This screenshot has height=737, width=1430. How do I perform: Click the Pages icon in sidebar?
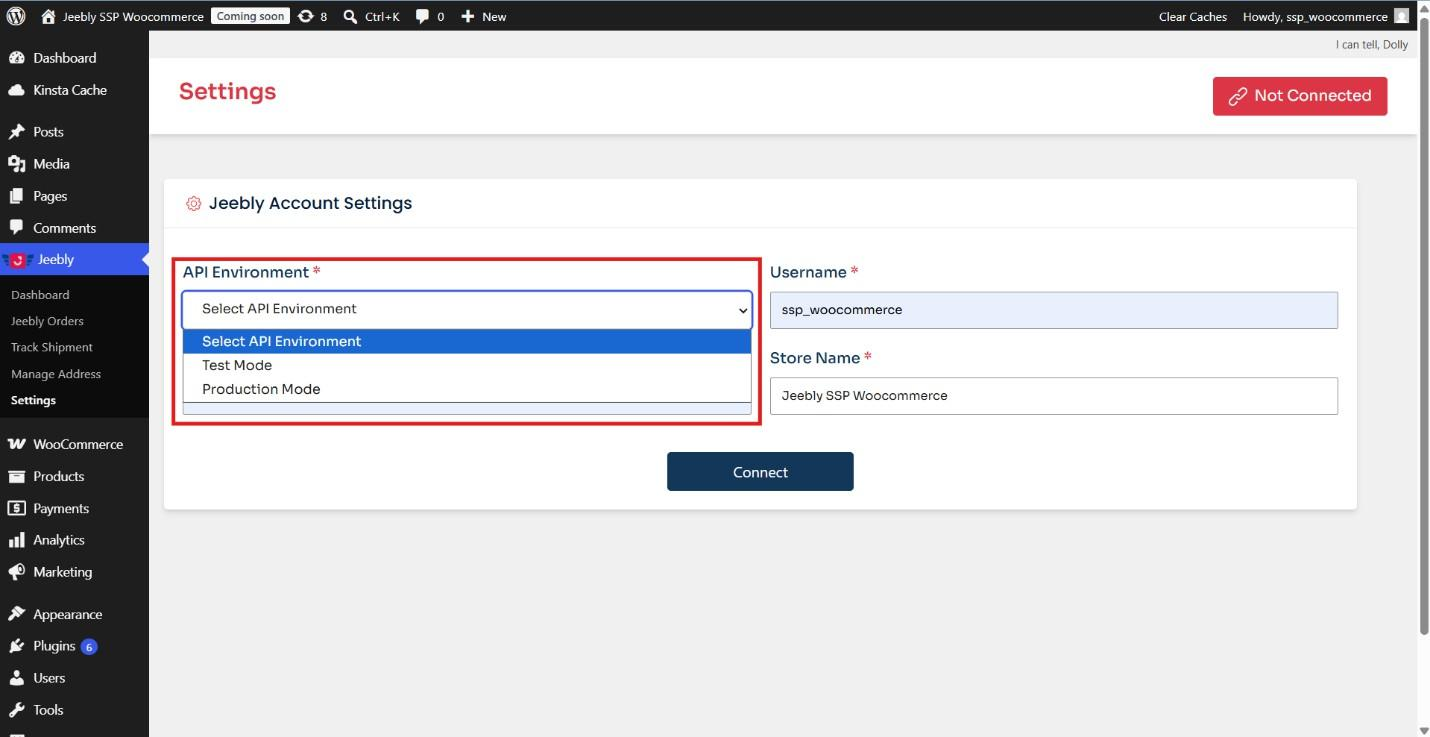click(x=16, y=196)
